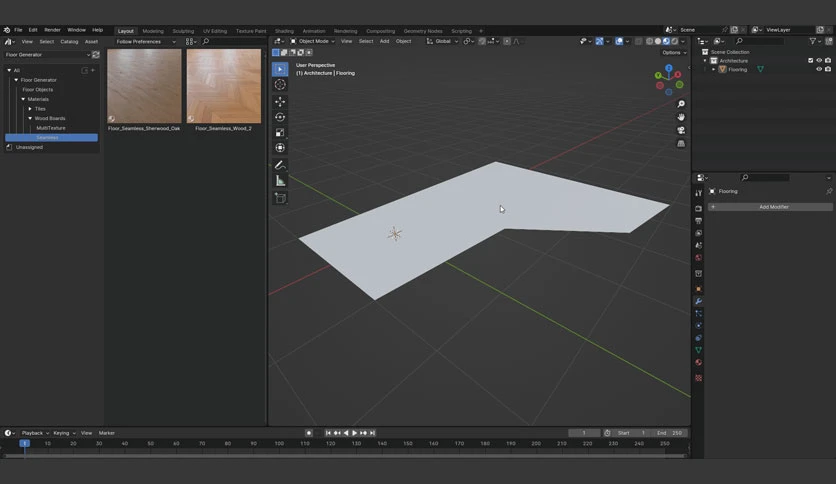
Task: Jump to the timeline start frame
Action: pos(328,433)
